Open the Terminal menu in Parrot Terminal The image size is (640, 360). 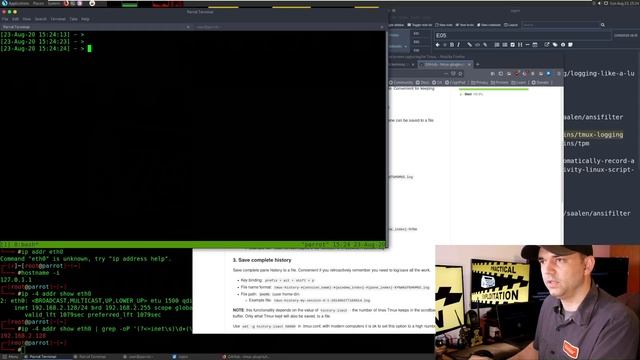coord(58,19)
